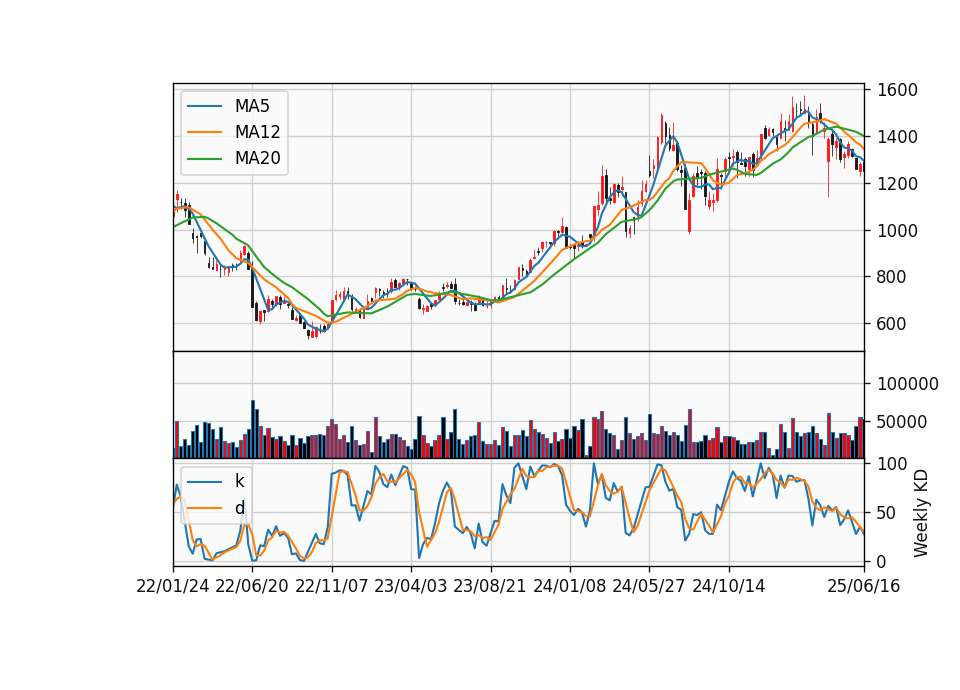This screenshot has height=690, width=960.
Task: Click the 100 KD axis label
Action: 892,464
